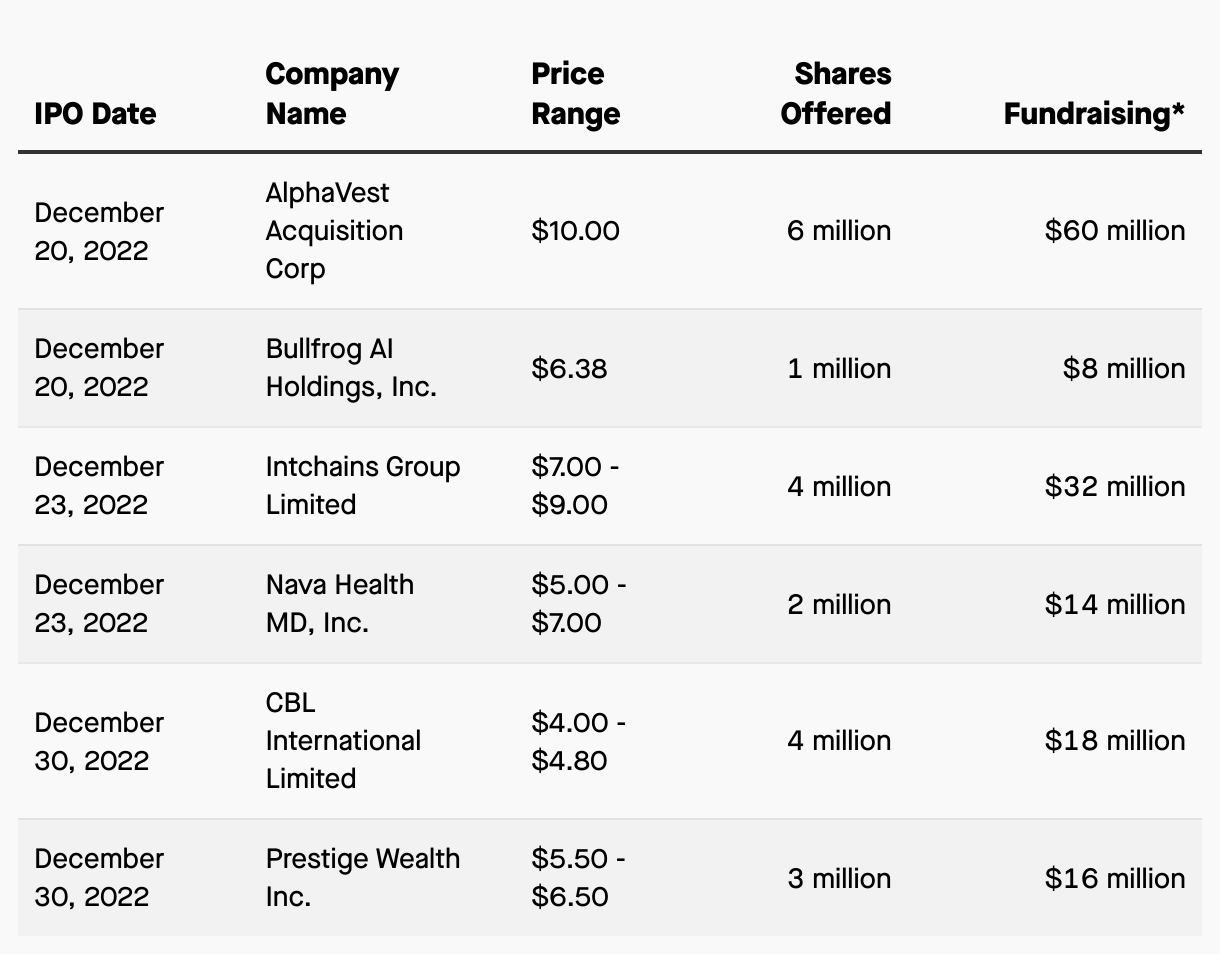Select CBL International Limited company name

point(343,741)
